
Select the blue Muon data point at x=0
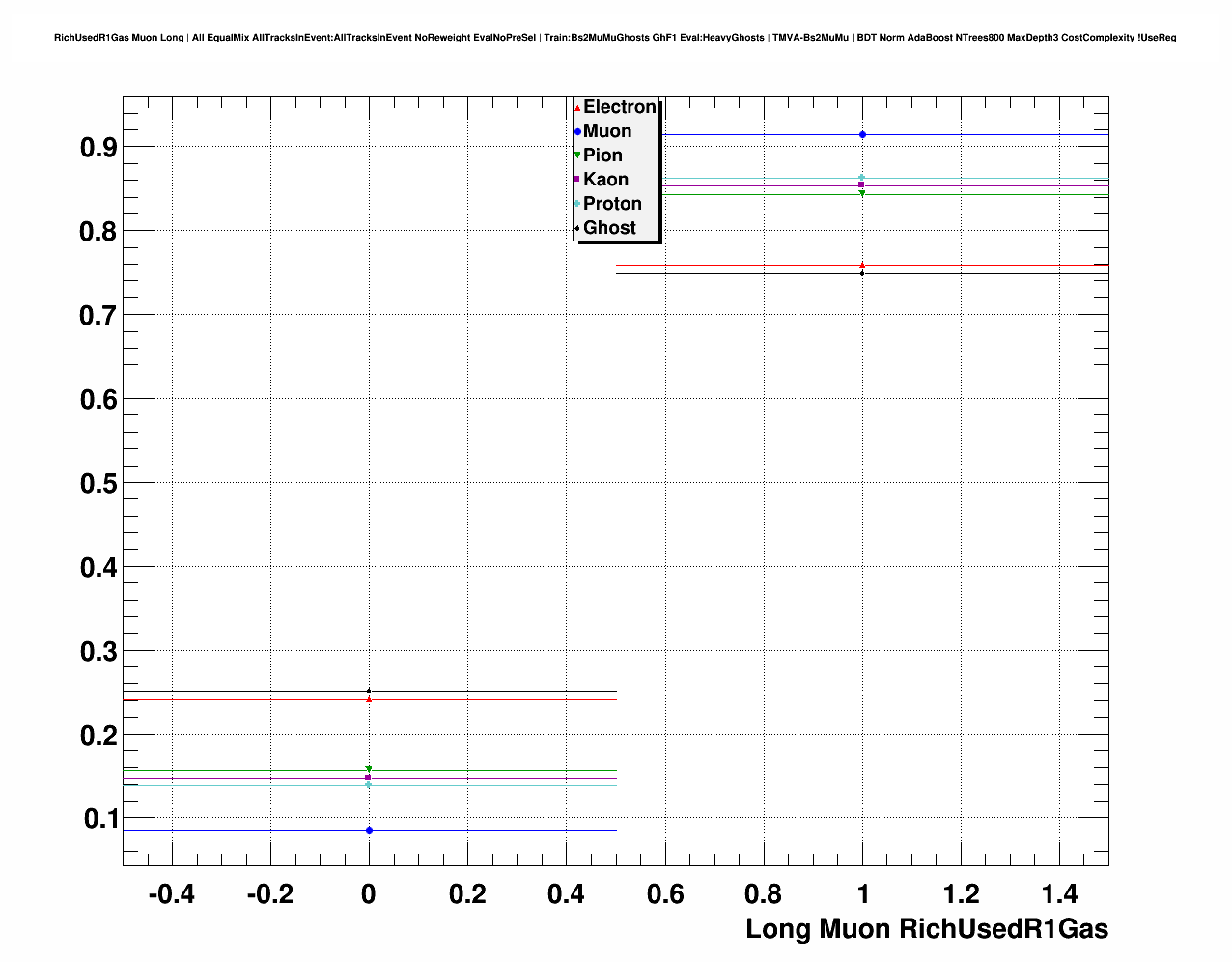click(369, 830)
